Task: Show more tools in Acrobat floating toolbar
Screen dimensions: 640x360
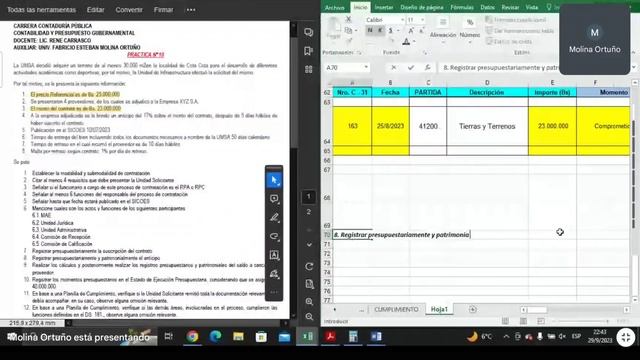Action: click(x=274, y=292)
